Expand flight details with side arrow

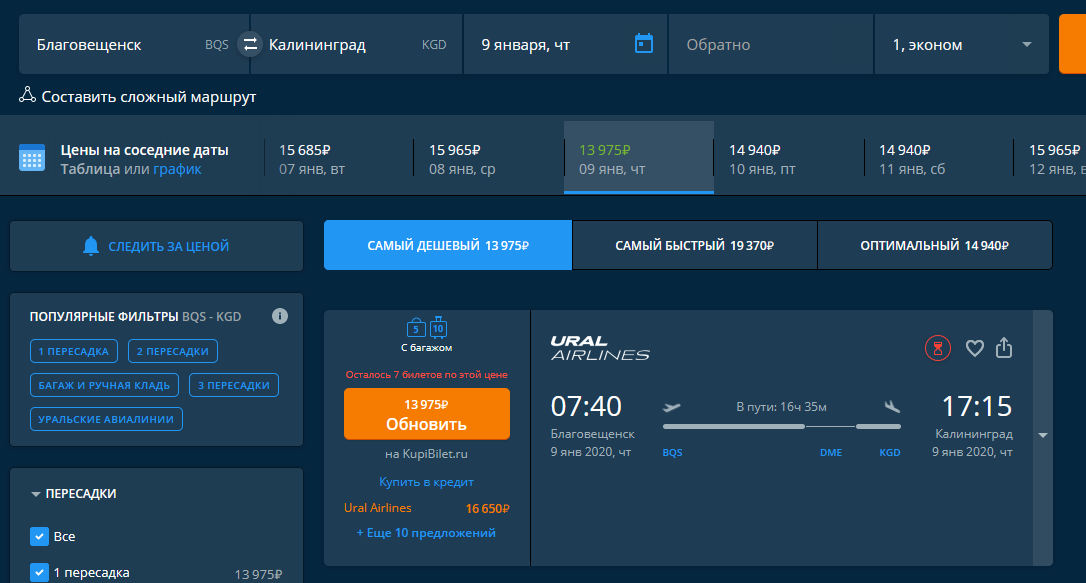pyautogui.click(x=1043, y=435)
